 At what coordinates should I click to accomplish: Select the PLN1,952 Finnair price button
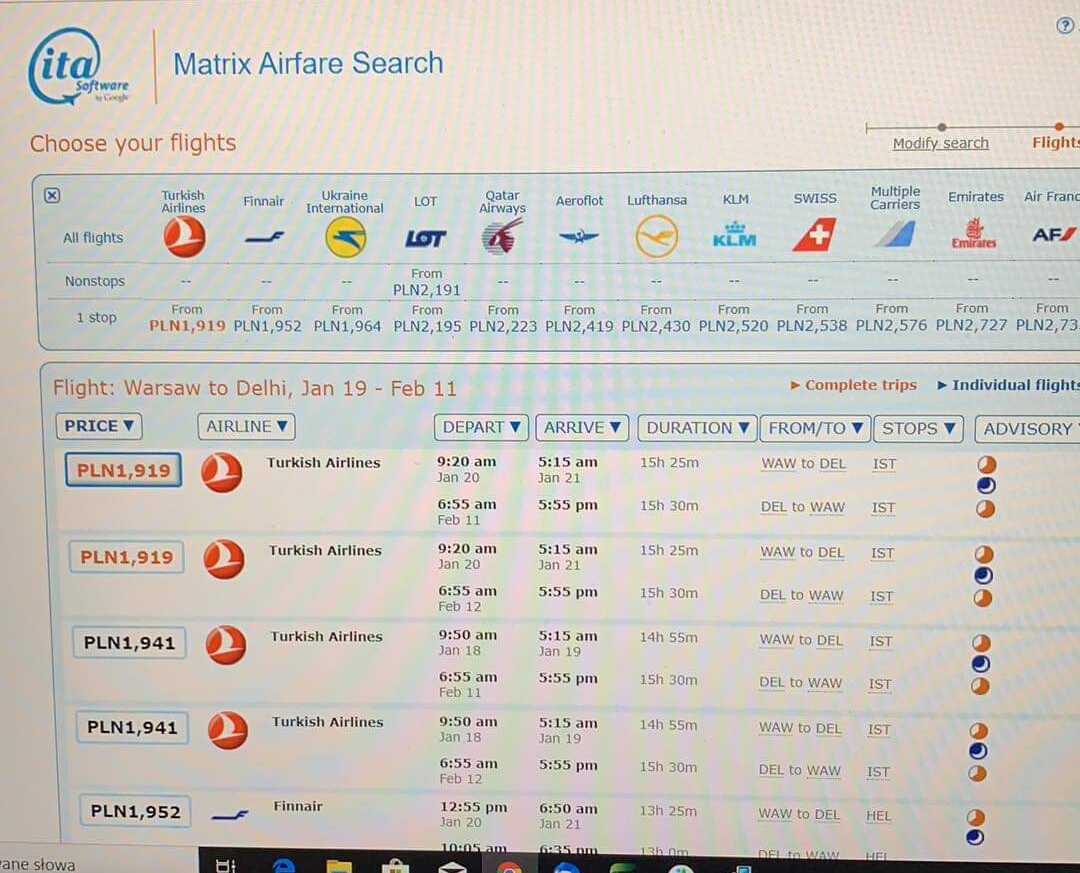pyautogui.click(x=135, y=812)
